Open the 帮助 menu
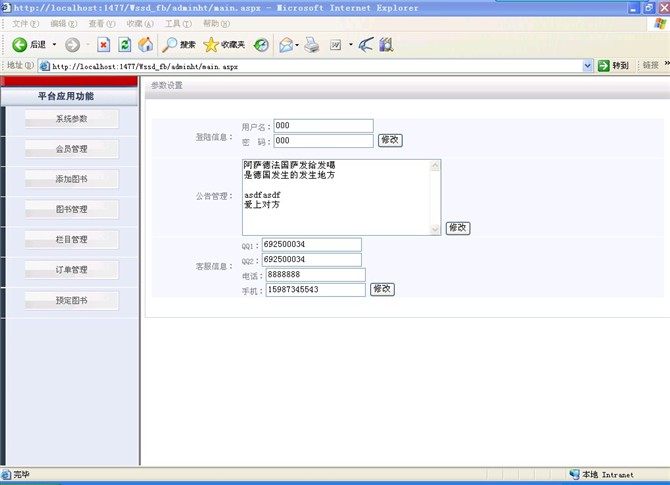Viewport: 670px width, 485px height. (216, 24)
